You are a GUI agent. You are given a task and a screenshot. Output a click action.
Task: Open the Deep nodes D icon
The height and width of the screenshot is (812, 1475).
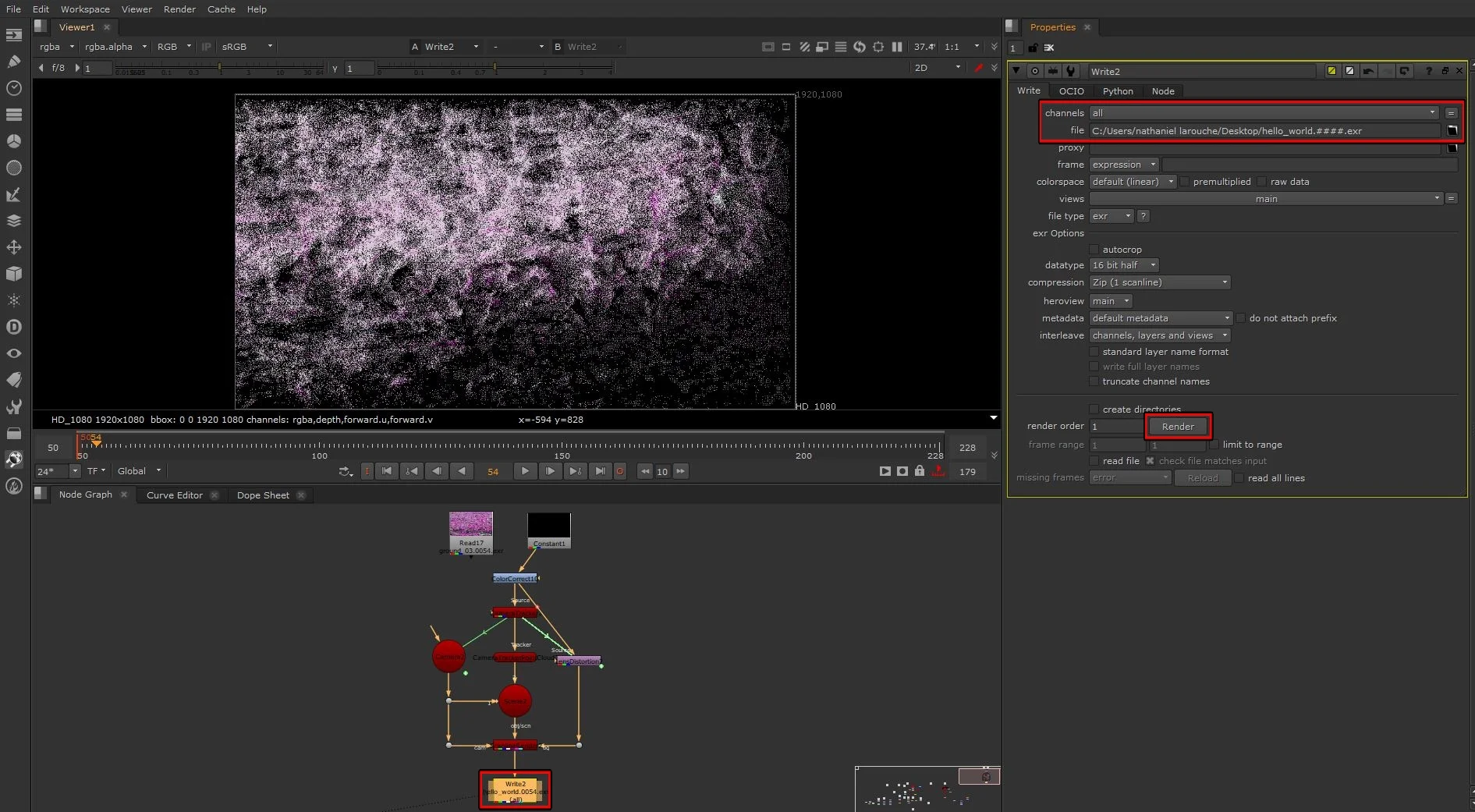click(x=13, y=327)
